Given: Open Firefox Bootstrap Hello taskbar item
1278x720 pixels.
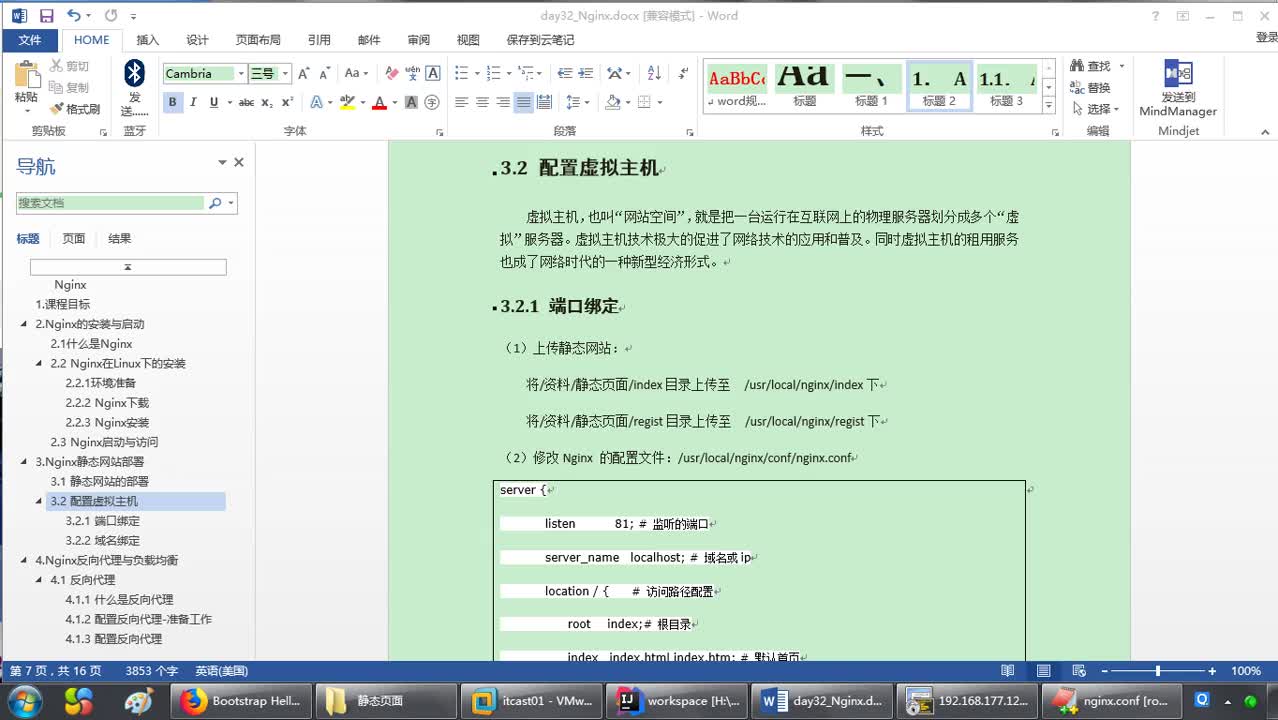Looking at the screenshot, I should [241, 701].
